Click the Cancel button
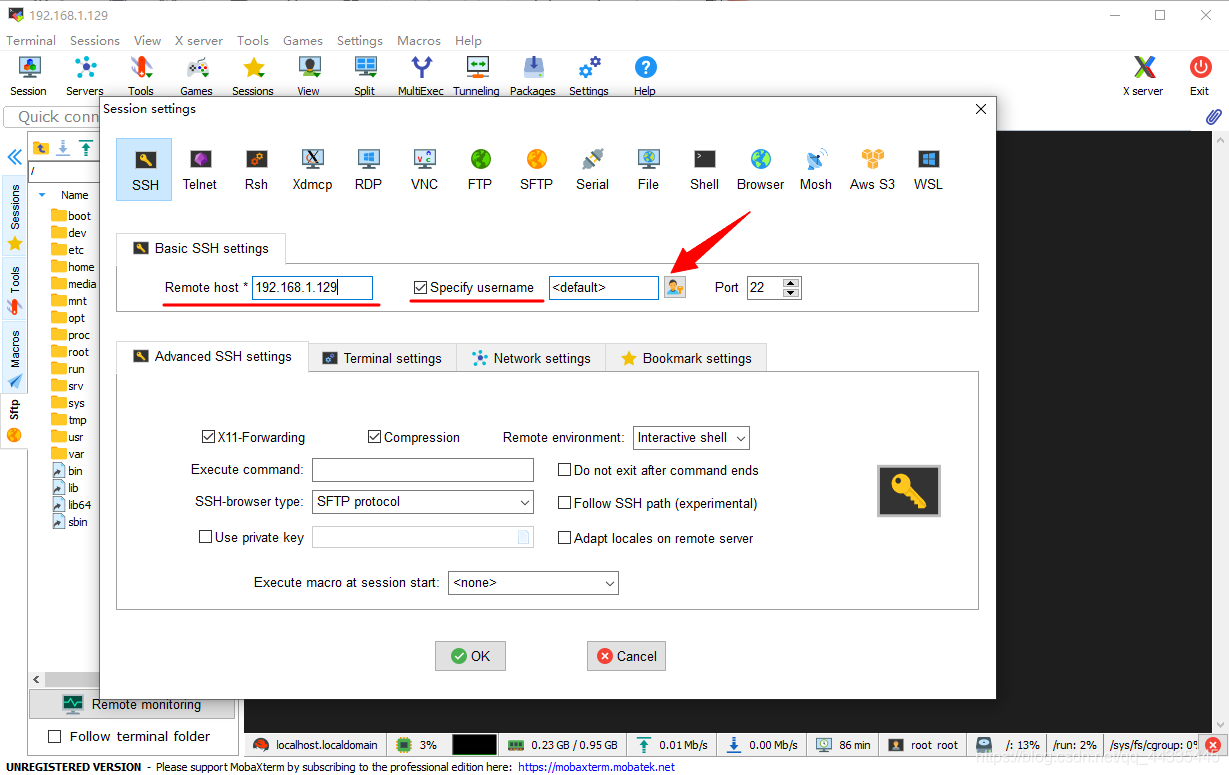The height and width of the screenshot is (775, 1229). tap(626, 656)
